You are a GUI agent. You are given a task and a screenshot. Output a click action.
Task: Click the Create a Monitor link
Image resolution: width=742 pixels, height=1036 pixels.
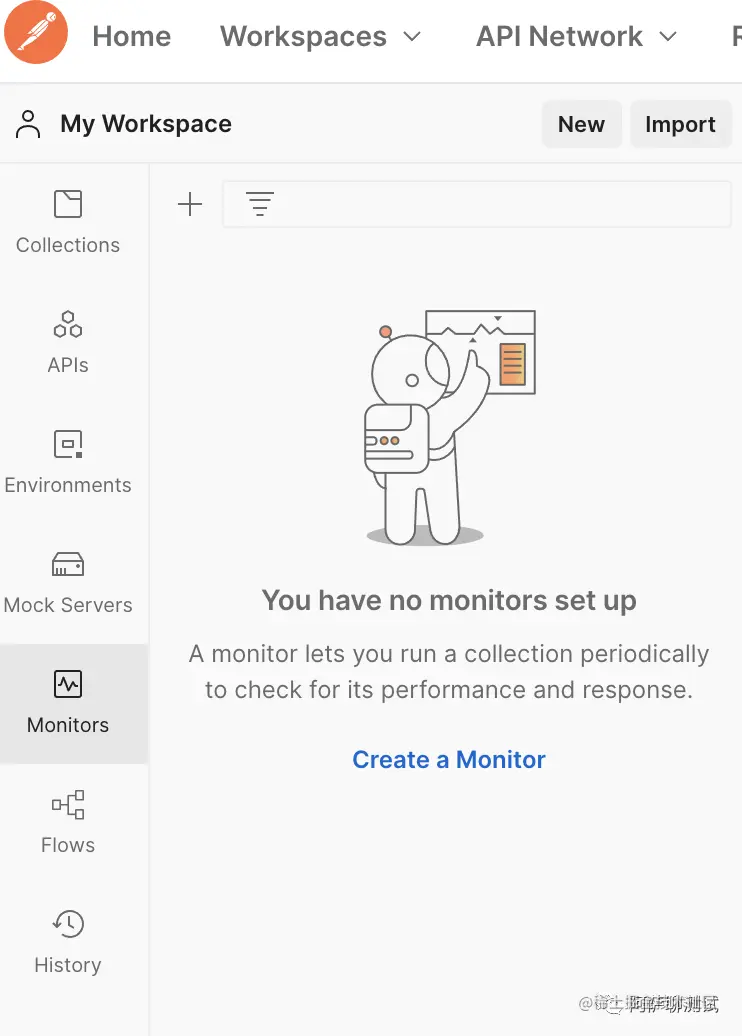(x=449, y=760)
